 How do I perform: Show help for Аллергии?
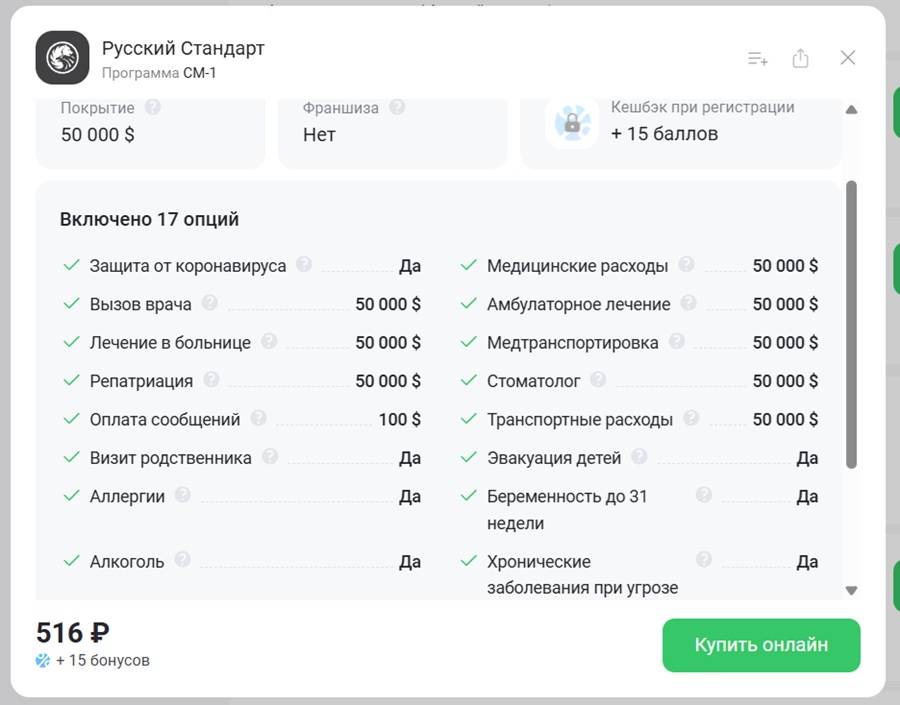coord(183,495)
